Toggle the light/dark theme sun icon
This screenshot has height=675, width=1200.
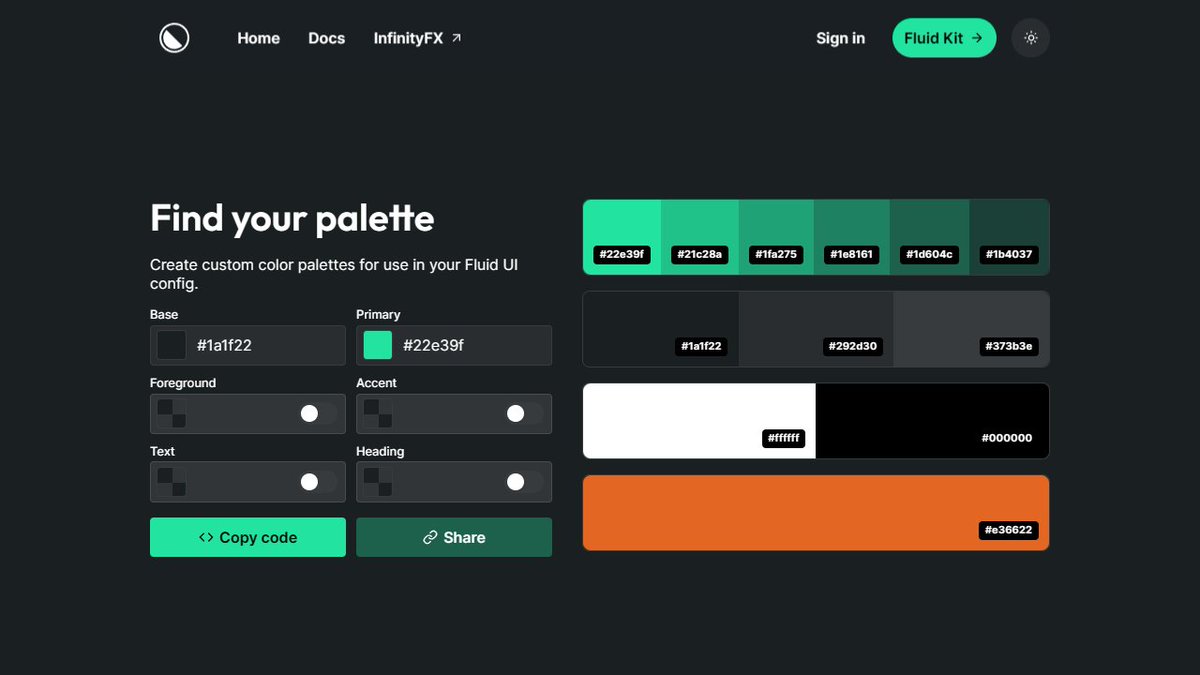[x=1031, y=38]
